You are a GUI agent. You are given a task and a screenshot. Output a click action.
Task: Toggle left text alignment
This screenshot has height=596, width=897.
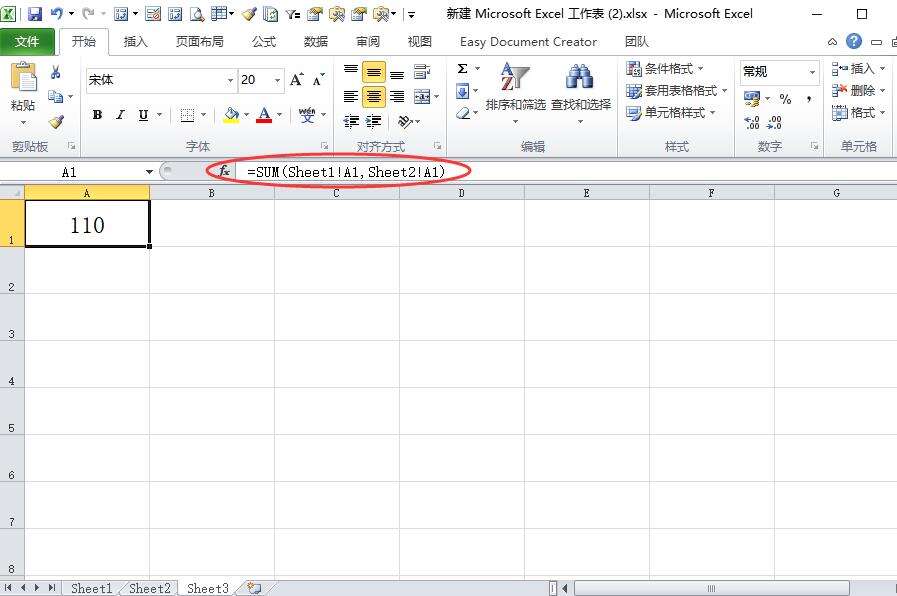point(351,97)
